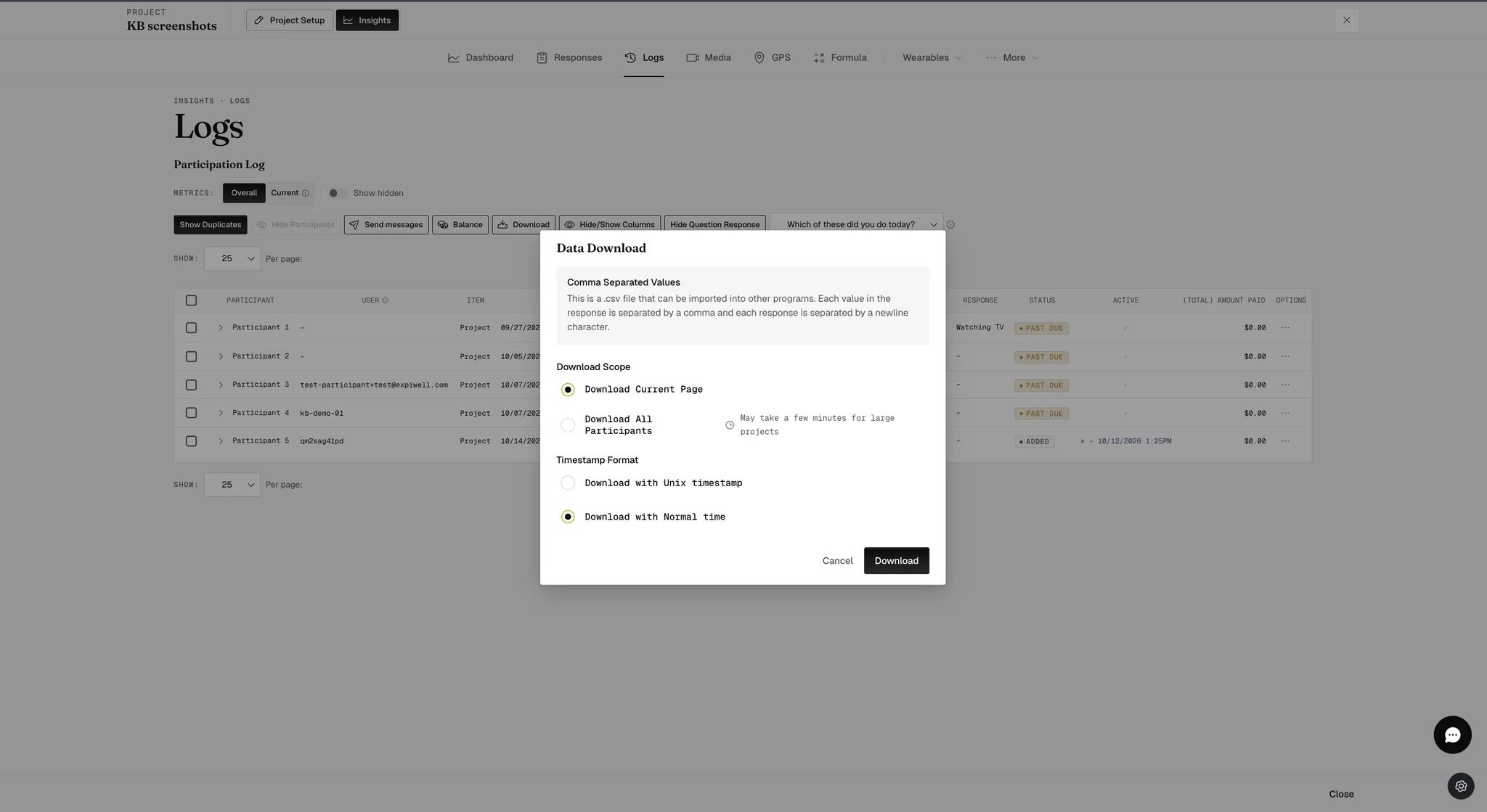
Task: Click the Download toolbar button behind dialog
Action: 523,225
